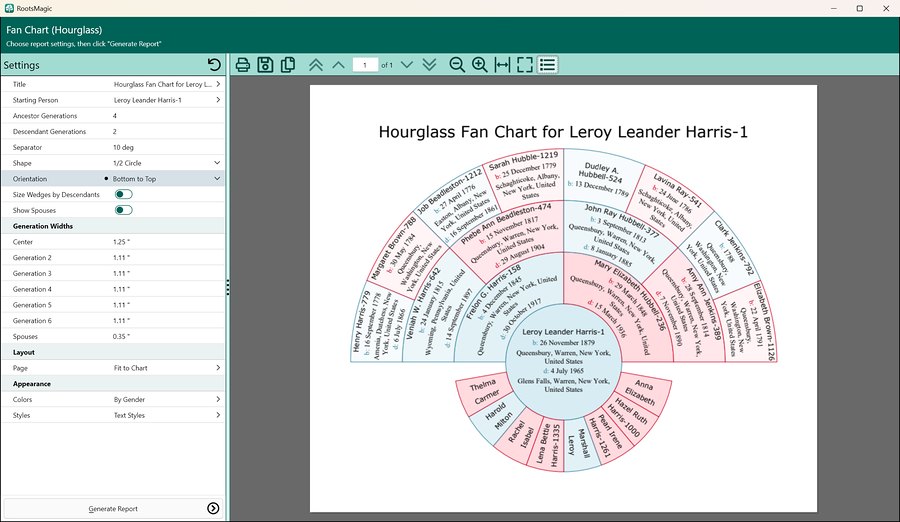Edit the Generation 4 width value
Image resolution: width=900 pixels, height=522 pixels.
coord(121,289)
